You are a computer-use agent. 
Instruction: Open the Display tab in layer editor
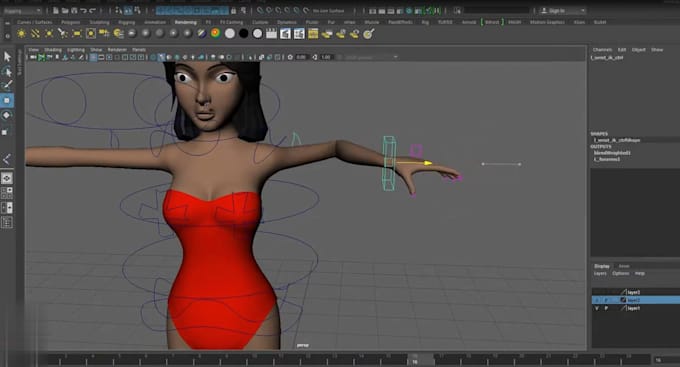[x=602, y=266]
